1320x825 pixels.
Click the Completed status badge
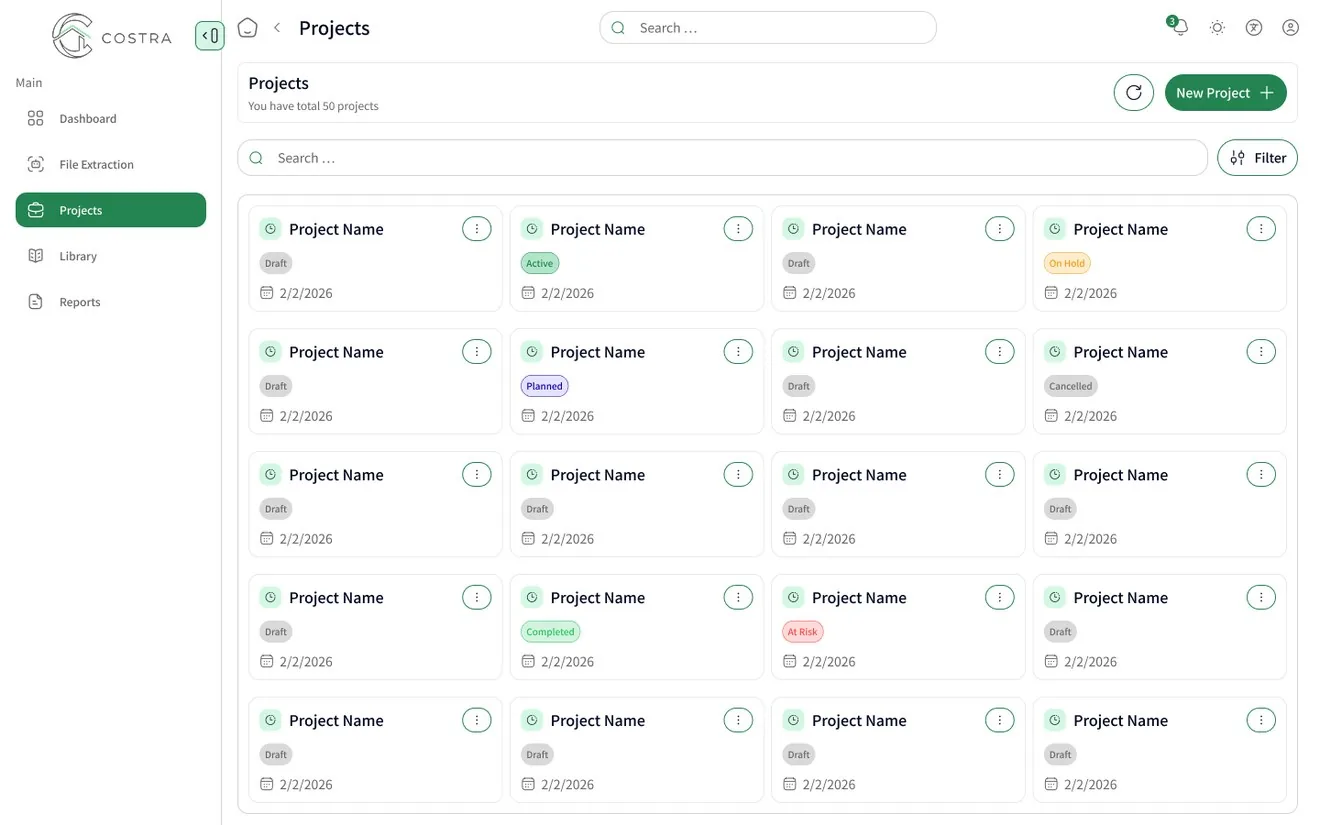point(551,632)
